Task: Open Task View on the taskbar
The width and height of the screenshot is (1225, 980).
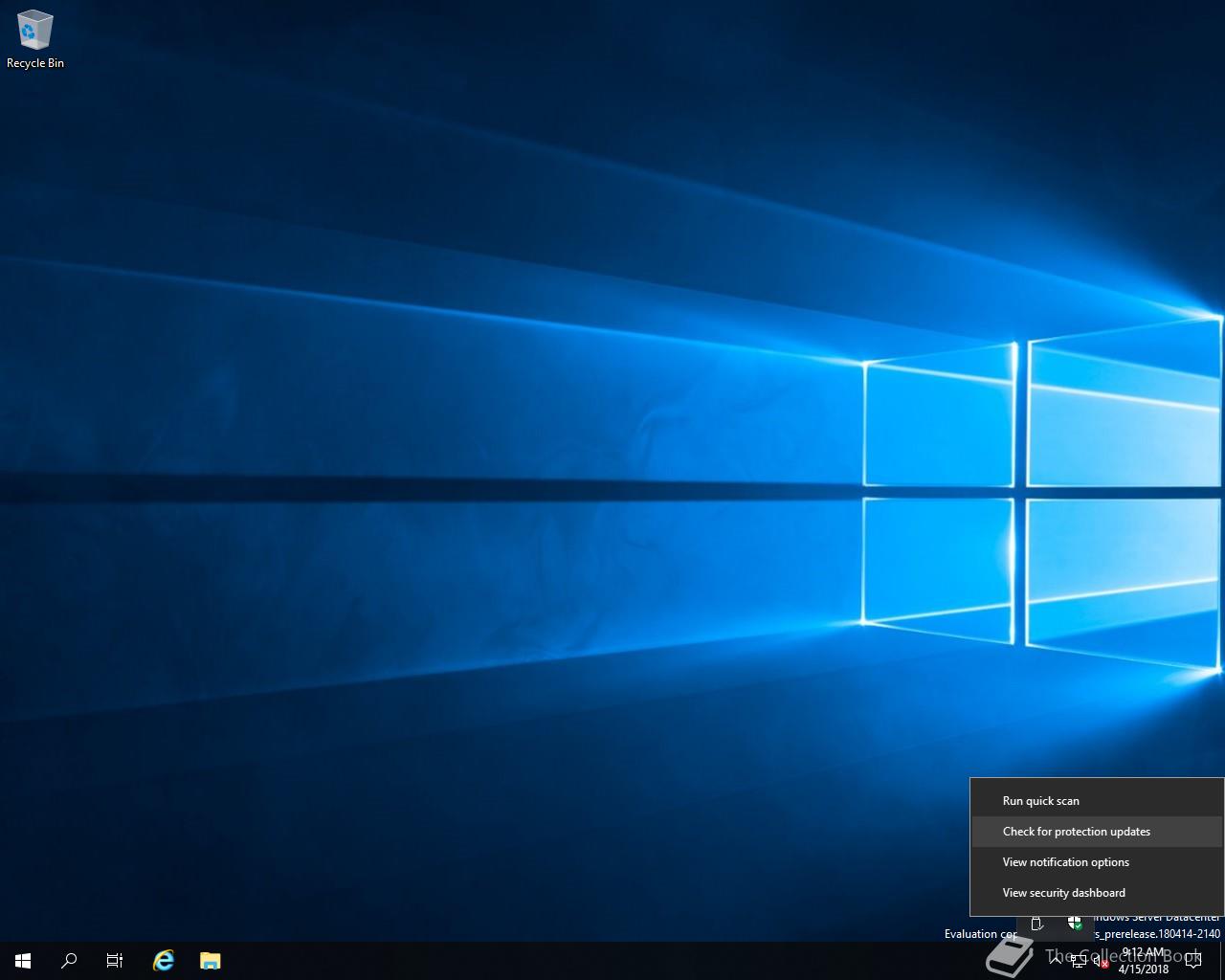Action: click(x=115, y=961)
